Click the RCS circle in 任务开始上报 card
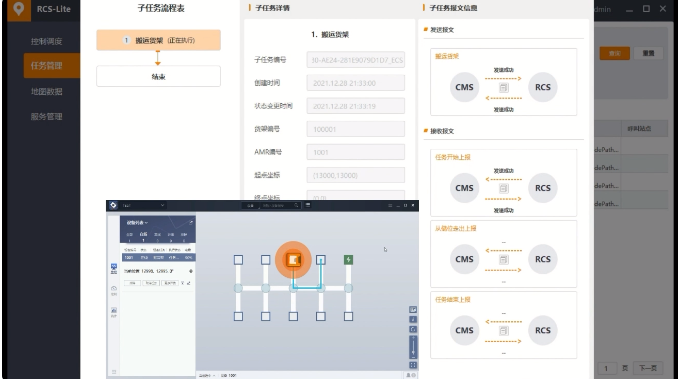678x379 pixels. point(543,188)
